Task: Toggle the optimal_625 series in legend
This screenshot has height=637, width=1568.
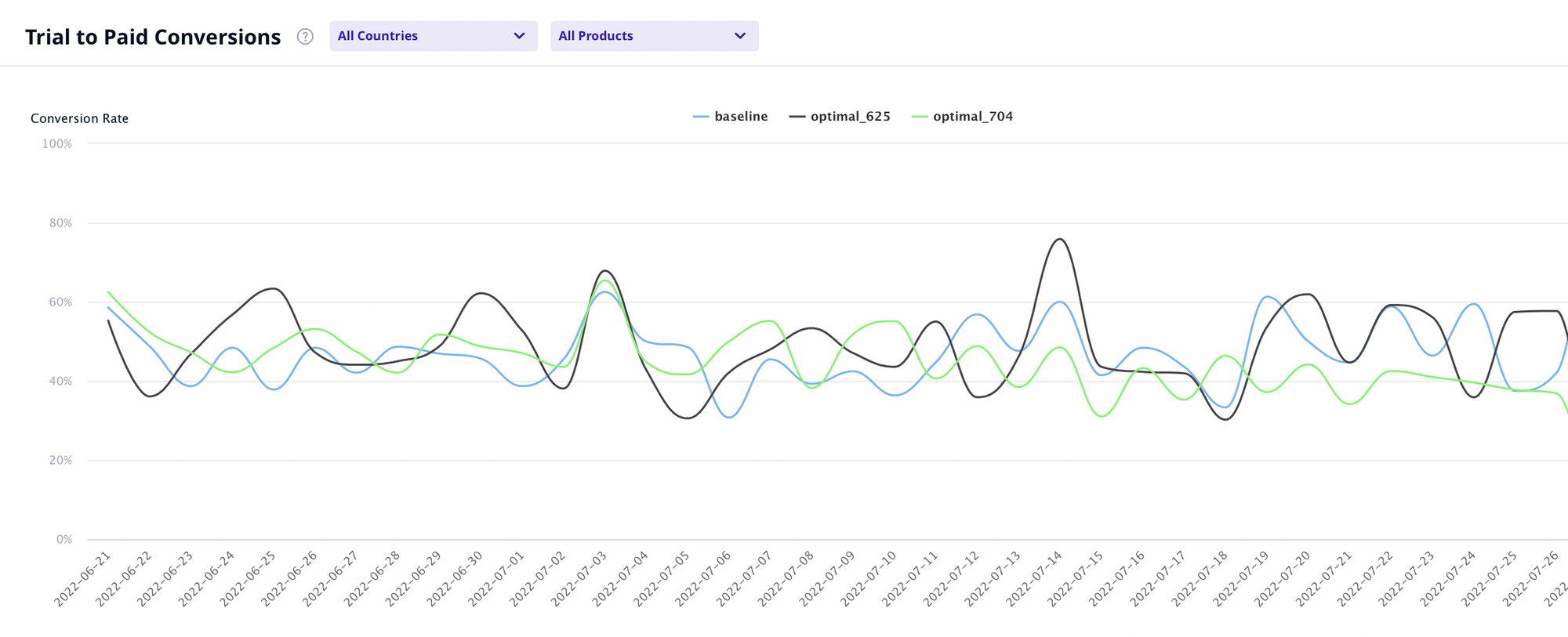Action: [840, 117]
